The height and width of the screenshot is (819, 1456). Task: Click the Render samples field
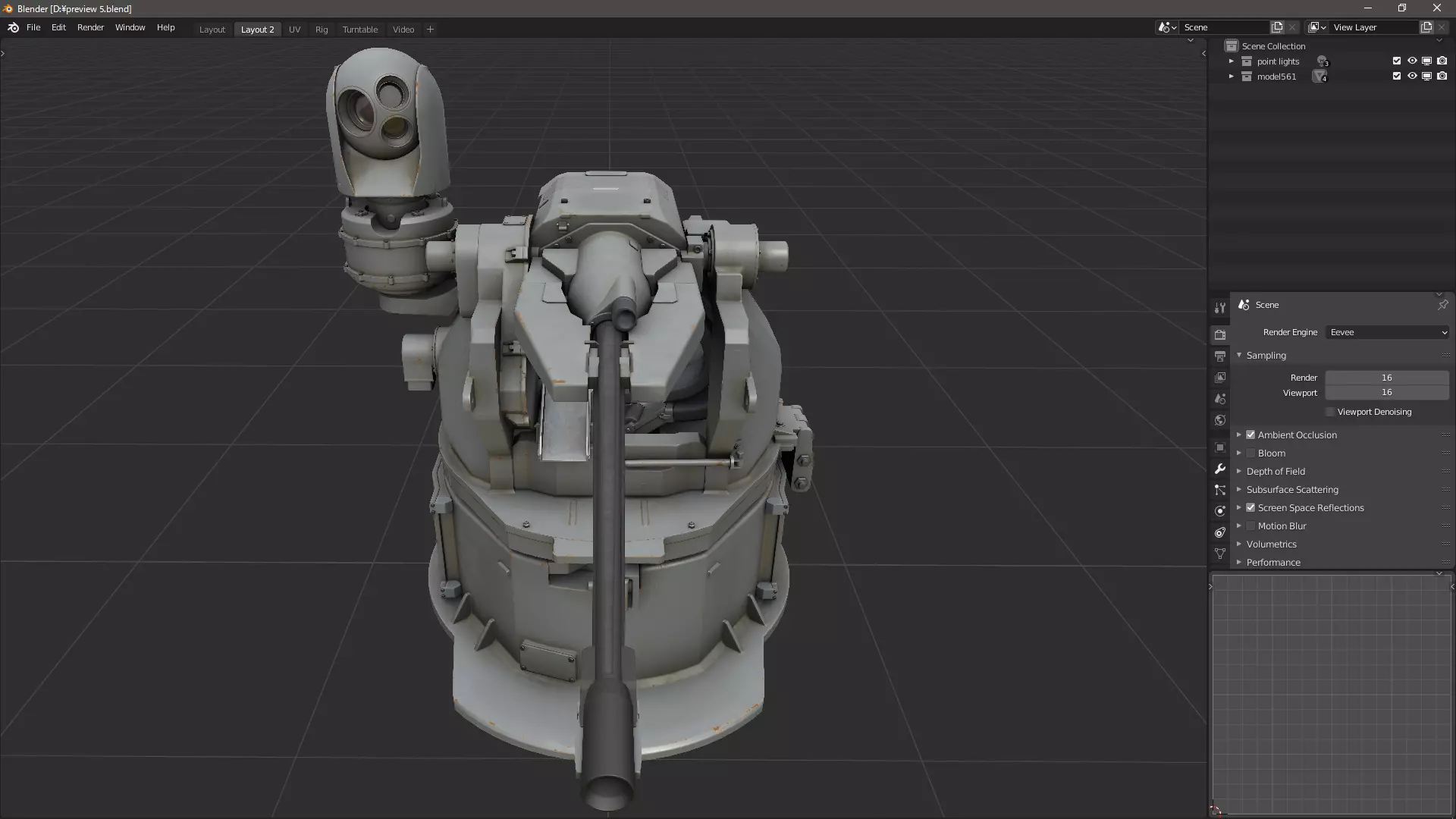(1387, 378)
